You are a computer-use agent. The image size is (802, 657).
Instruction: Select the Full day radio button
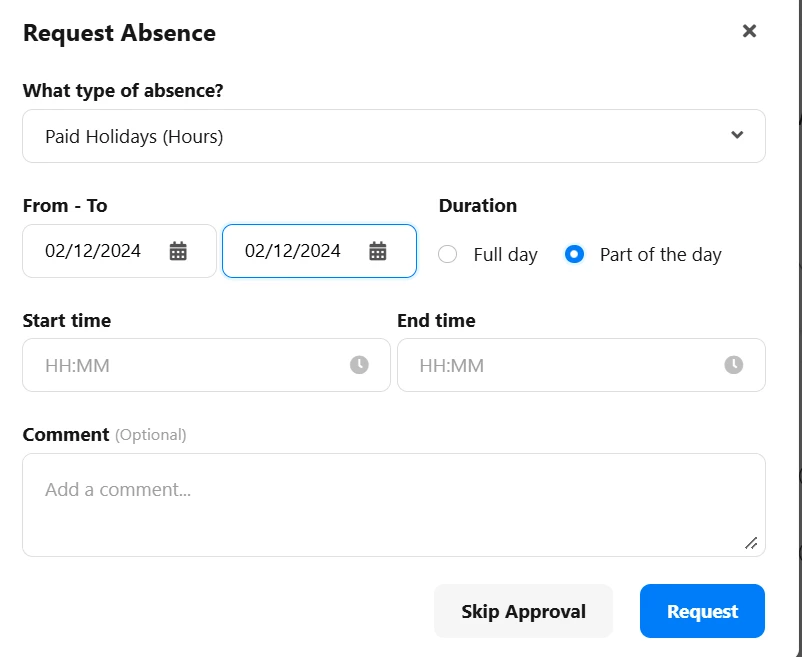click(448, 254)
